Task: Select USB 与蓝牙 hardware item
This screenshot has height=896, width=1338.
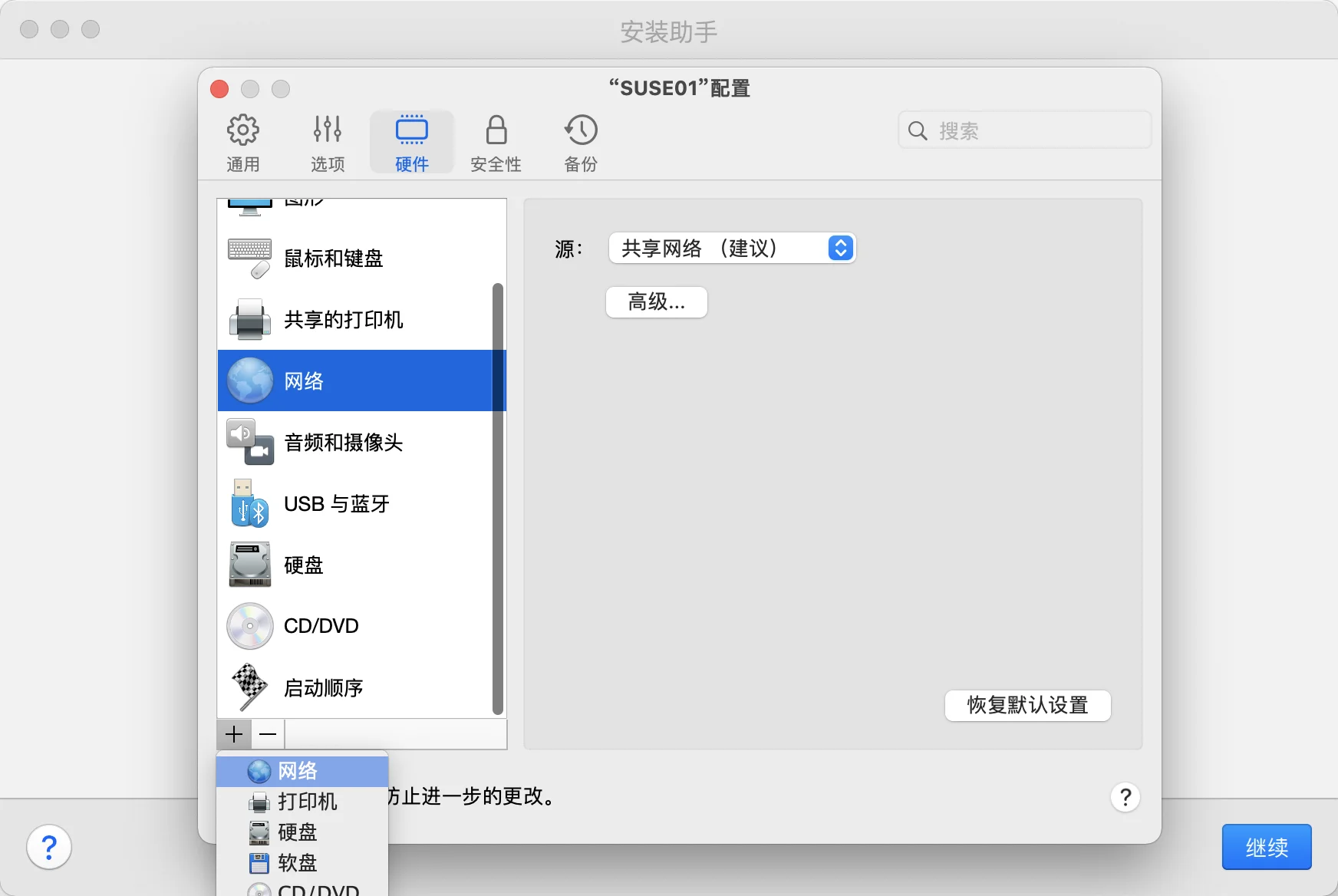Action: pyautogui.click(x=361, y=504)
